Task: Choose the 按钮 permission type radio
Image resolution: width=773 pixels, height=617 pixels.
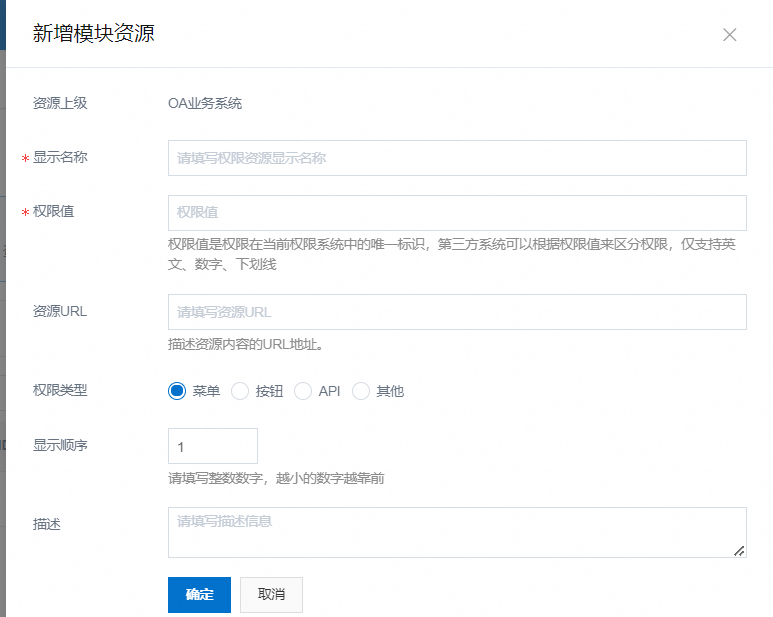Action: point(240,391)
